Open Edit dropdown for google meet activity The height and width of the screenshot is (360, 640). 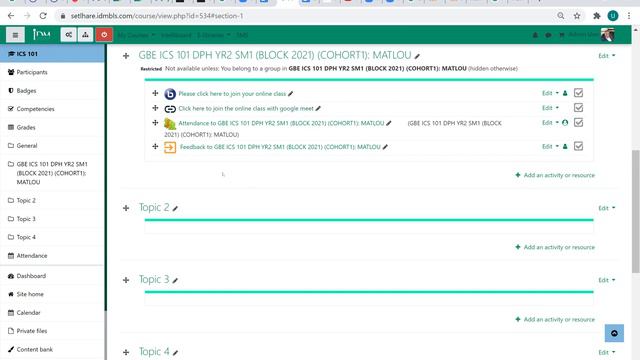pos(550,108)
